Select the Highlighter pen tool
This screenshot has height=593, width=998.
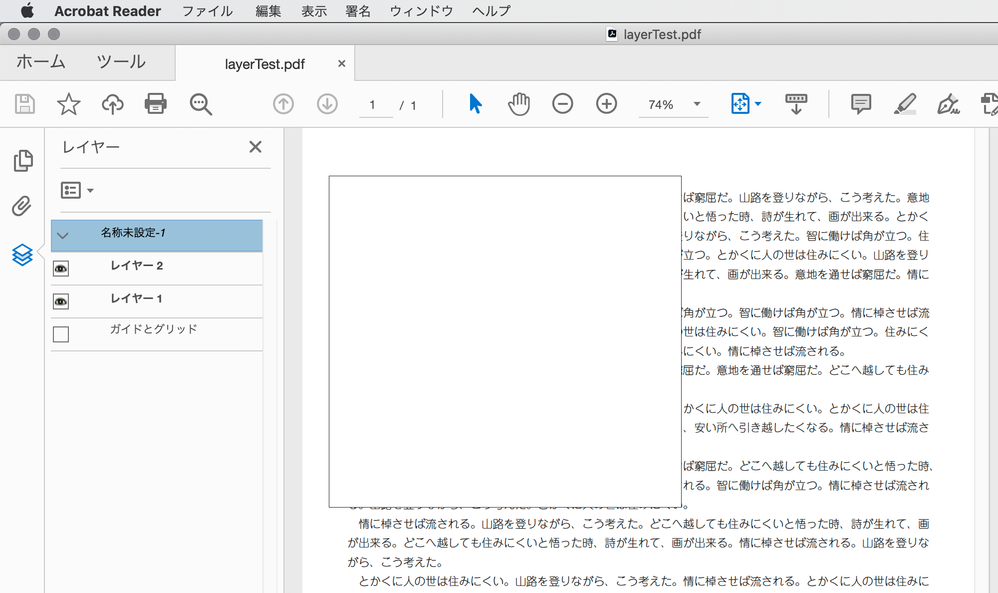coord(904,104)
